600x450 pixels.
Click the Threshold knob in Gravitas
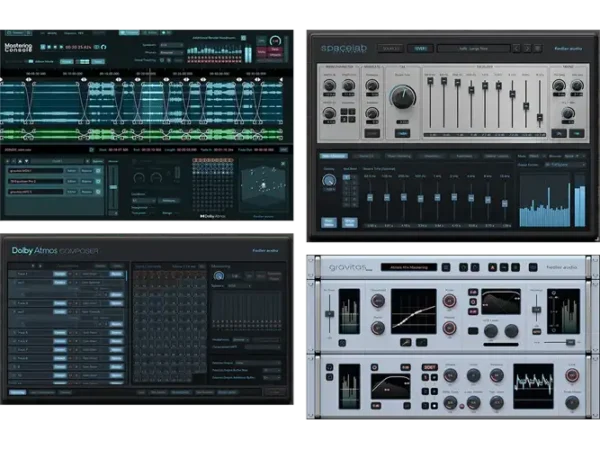tap(378, 301)
